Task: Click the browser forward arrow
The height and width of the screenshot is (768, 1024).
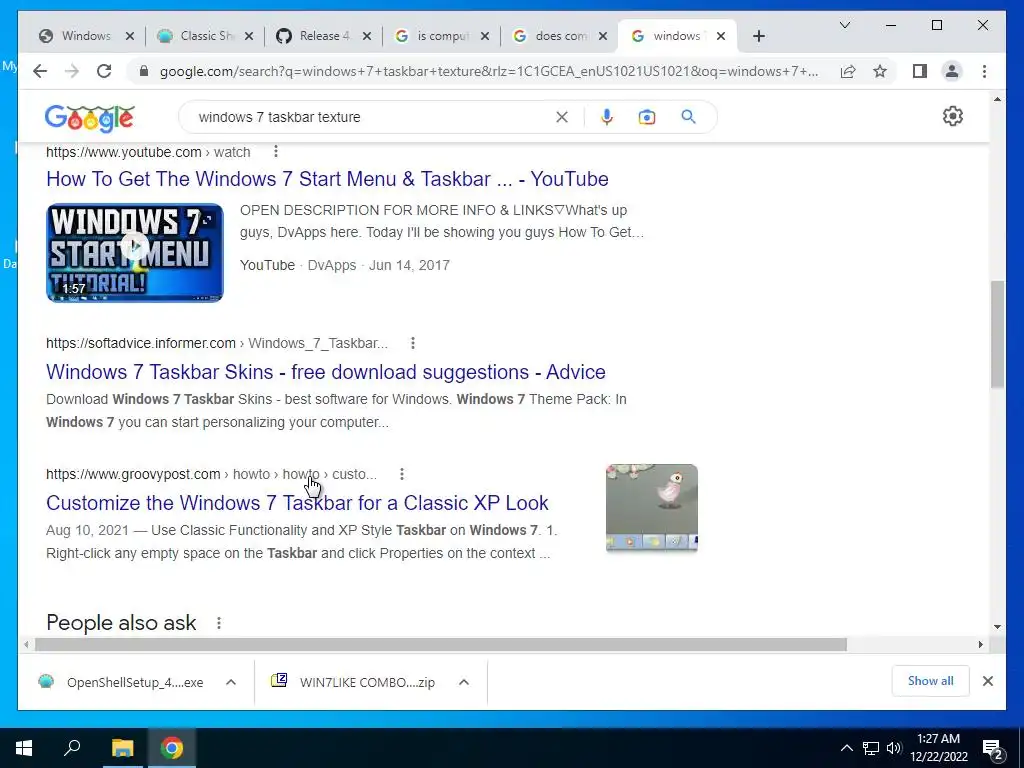Action: tap(72, 71)
